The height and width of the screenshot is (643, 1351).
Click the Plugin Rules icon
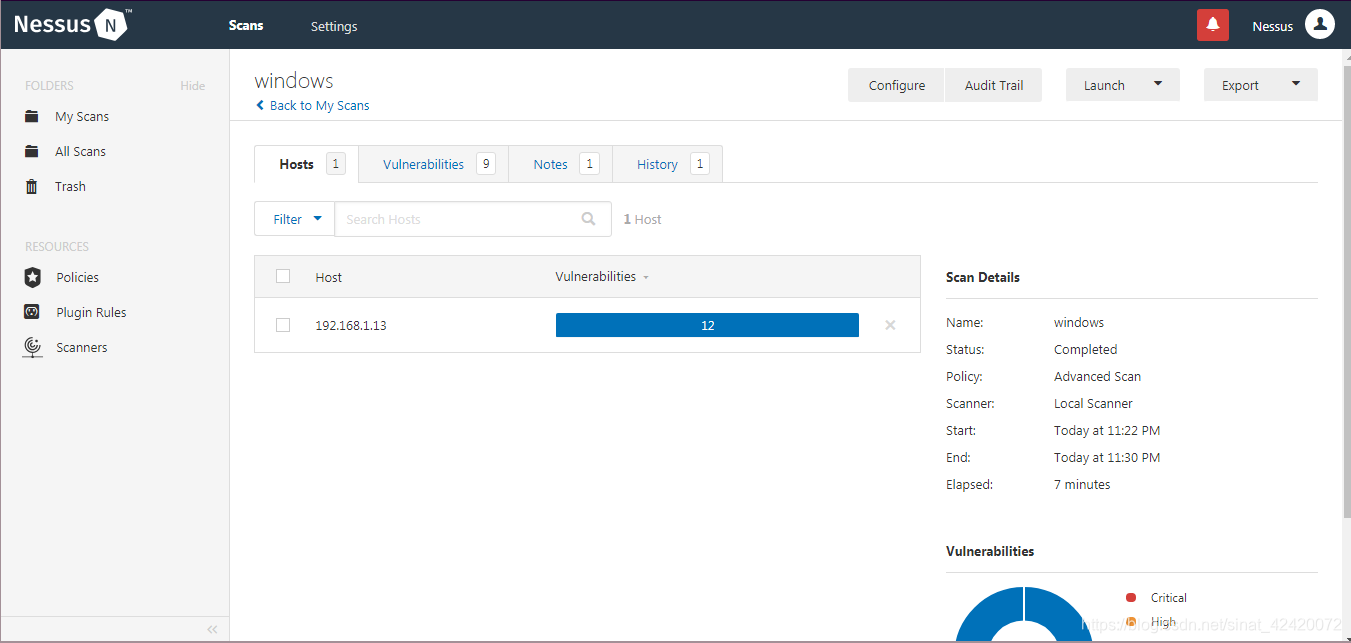tap(32, 312)
